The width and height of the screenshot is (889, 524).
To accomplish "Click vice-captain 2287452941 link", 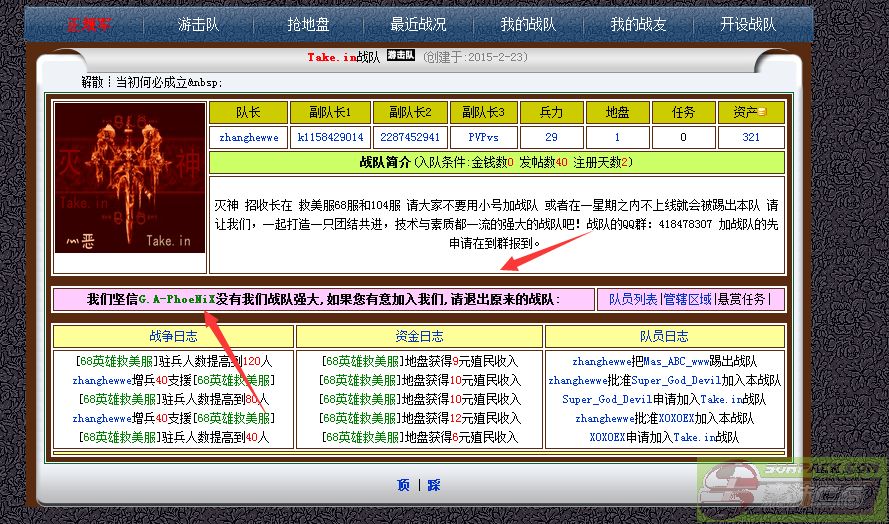I will pyautogui.click(x=410, y=137).
